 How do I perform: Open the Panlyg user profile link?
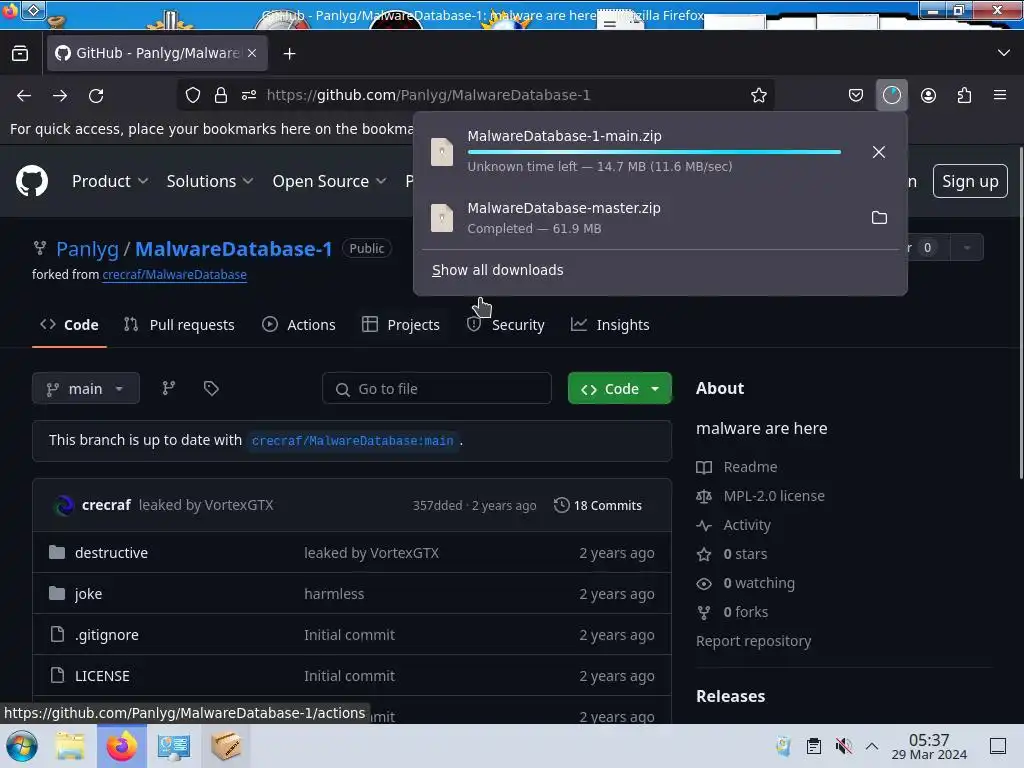[88, 249]
